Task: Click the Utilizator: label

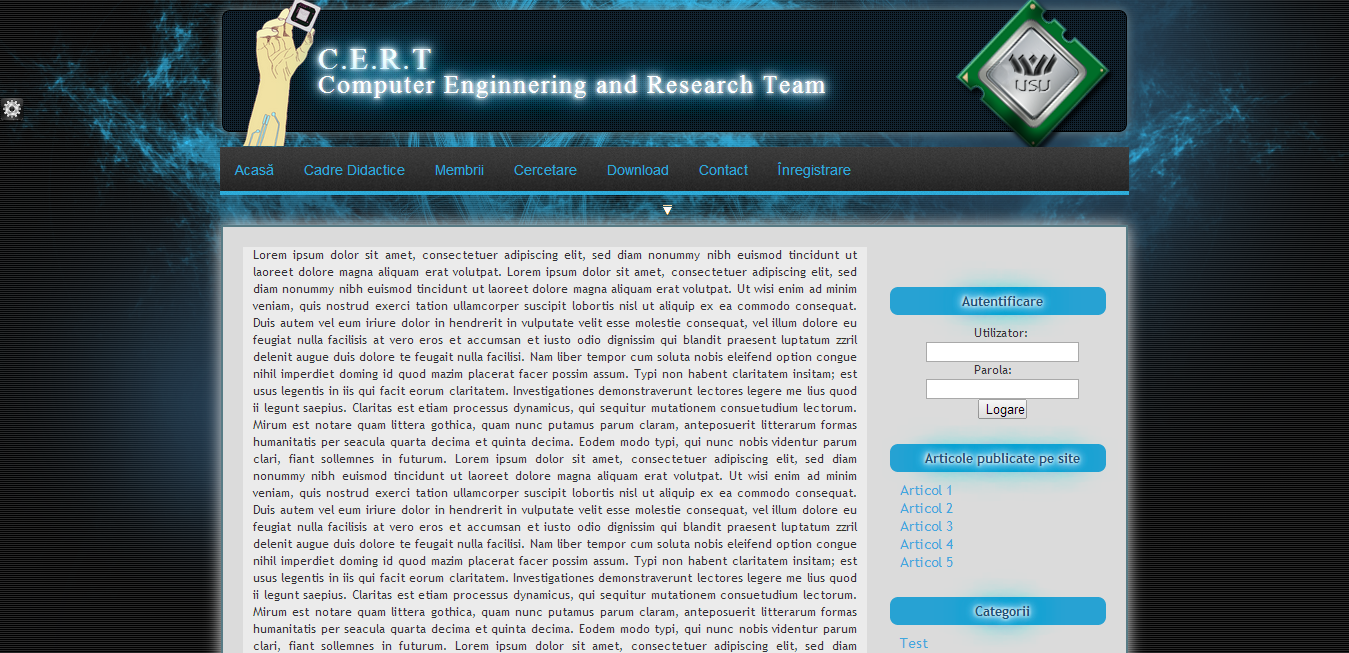Action: 1001,333
